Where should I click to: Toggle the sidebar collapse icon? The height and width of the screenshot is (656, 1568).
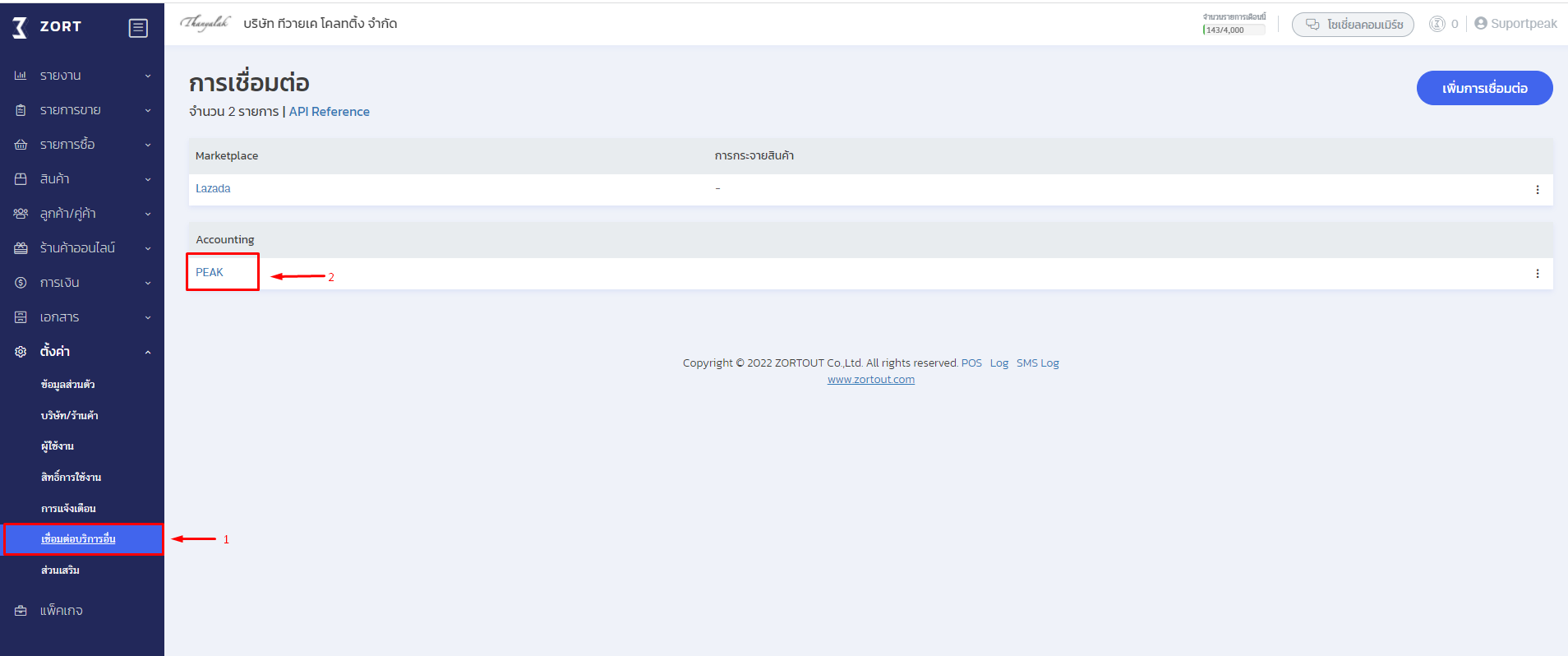(138, 28)
